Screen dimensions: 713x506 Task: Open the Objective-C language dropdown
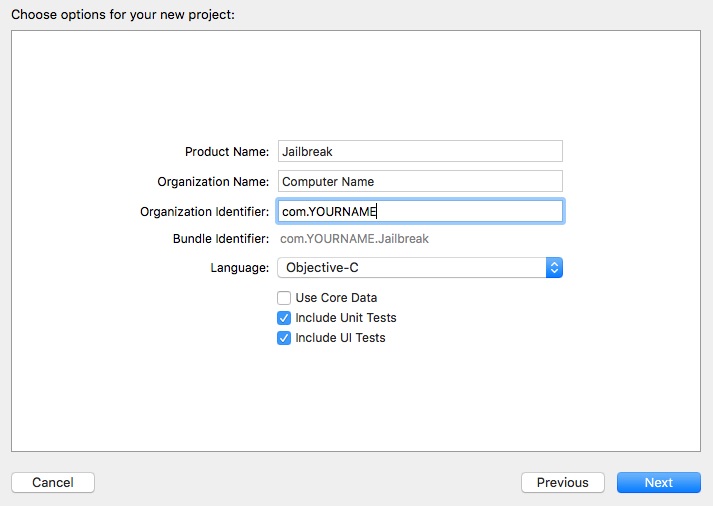[x=420, y=268]
